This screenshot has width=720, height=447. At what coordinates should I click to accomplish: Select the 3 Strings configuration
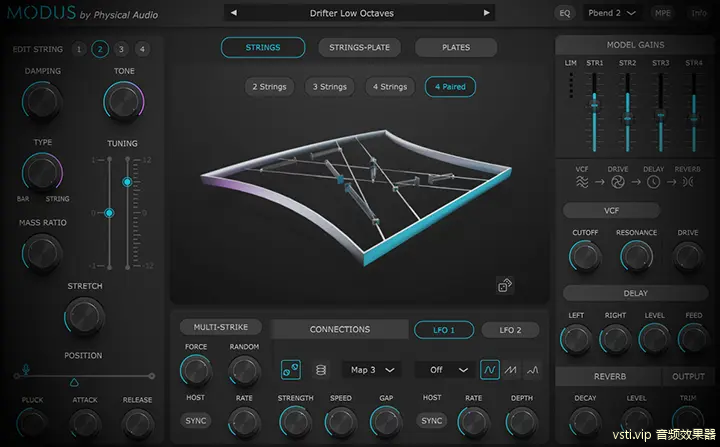click(x=330, y=87)
